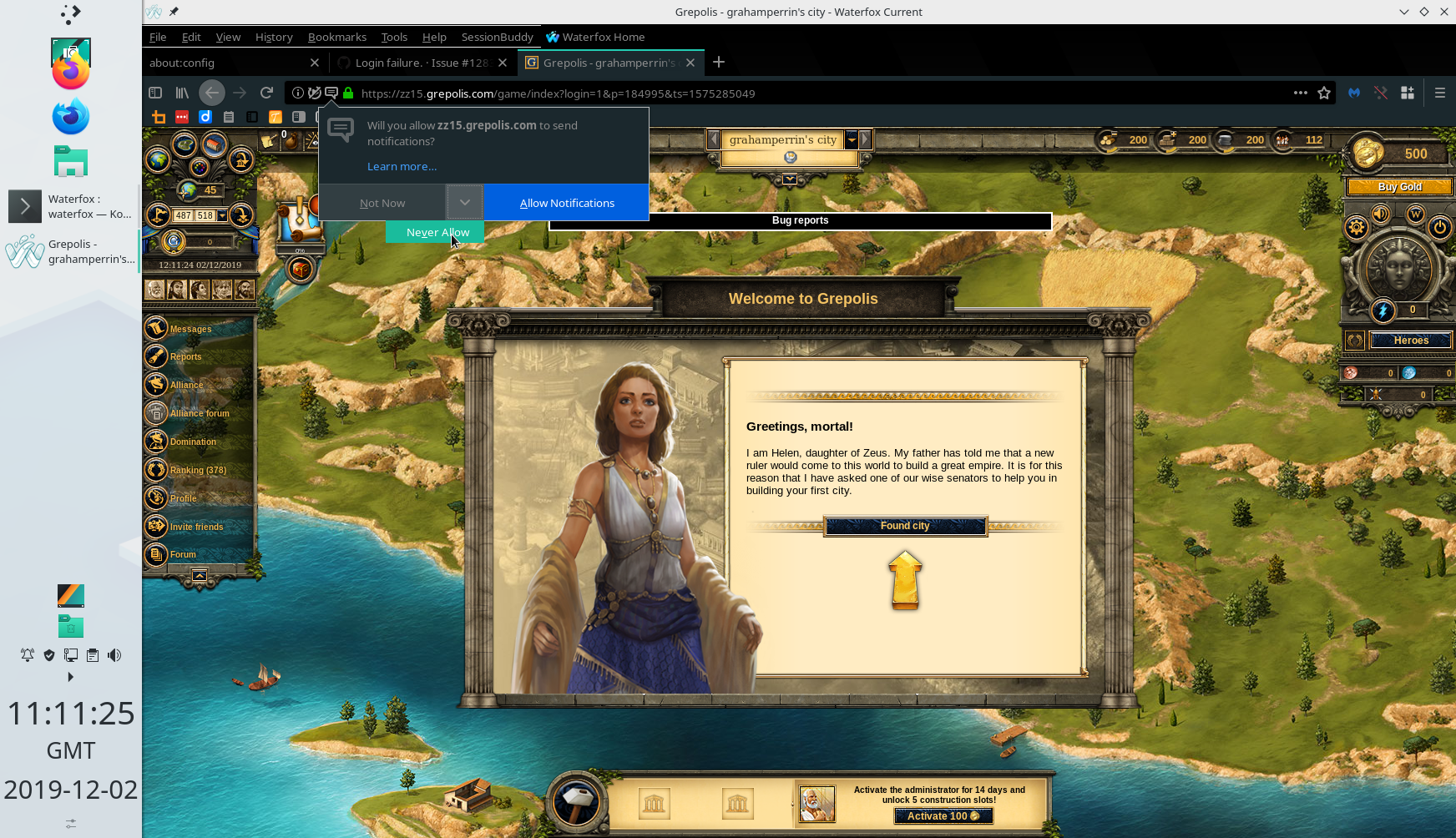This screenshot has height=838, width=1456.
Task: Switch to city overview building icon
Action: tap(215, 145)
